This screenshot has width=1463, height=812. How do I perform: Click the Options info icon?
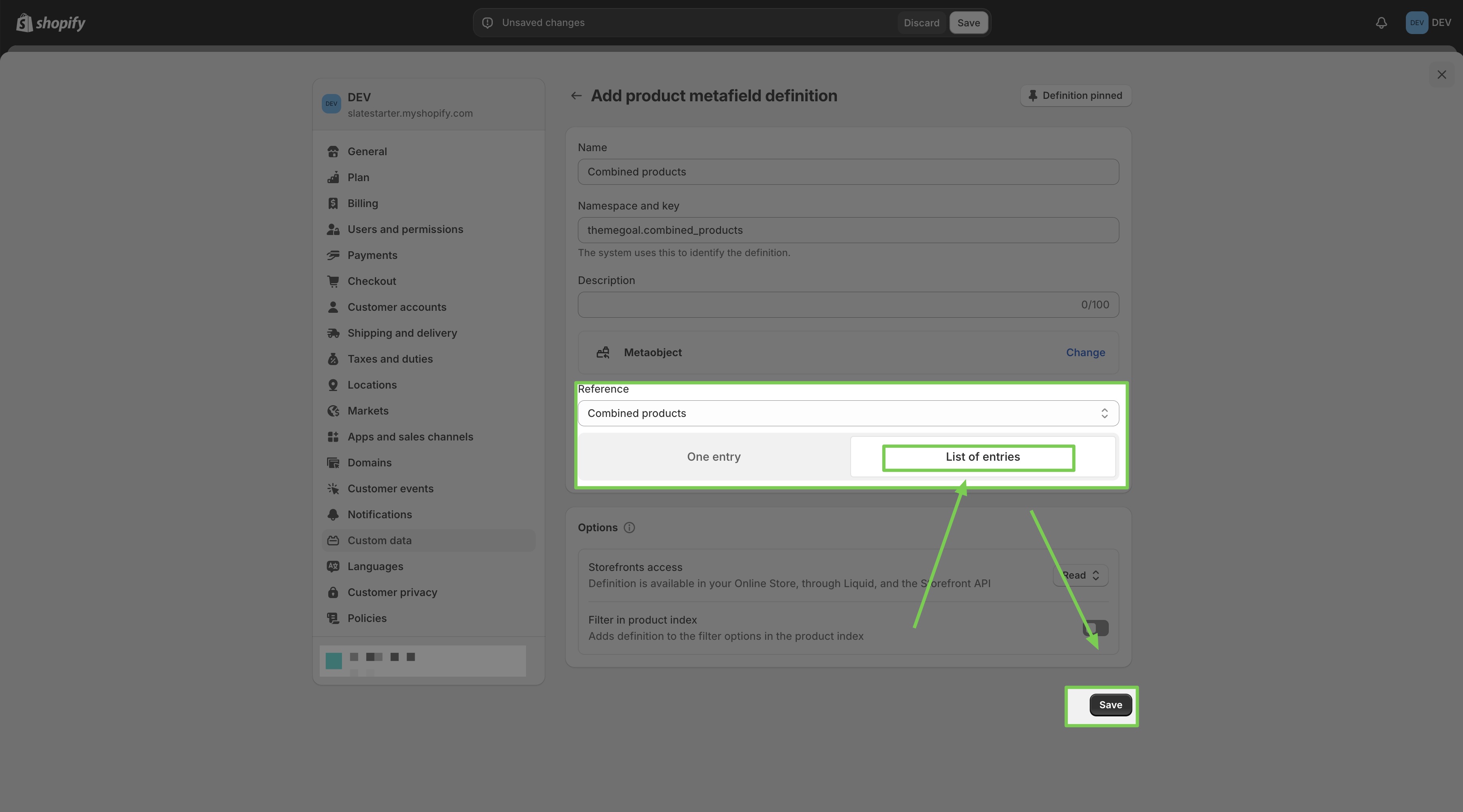[x=629, y=528]
